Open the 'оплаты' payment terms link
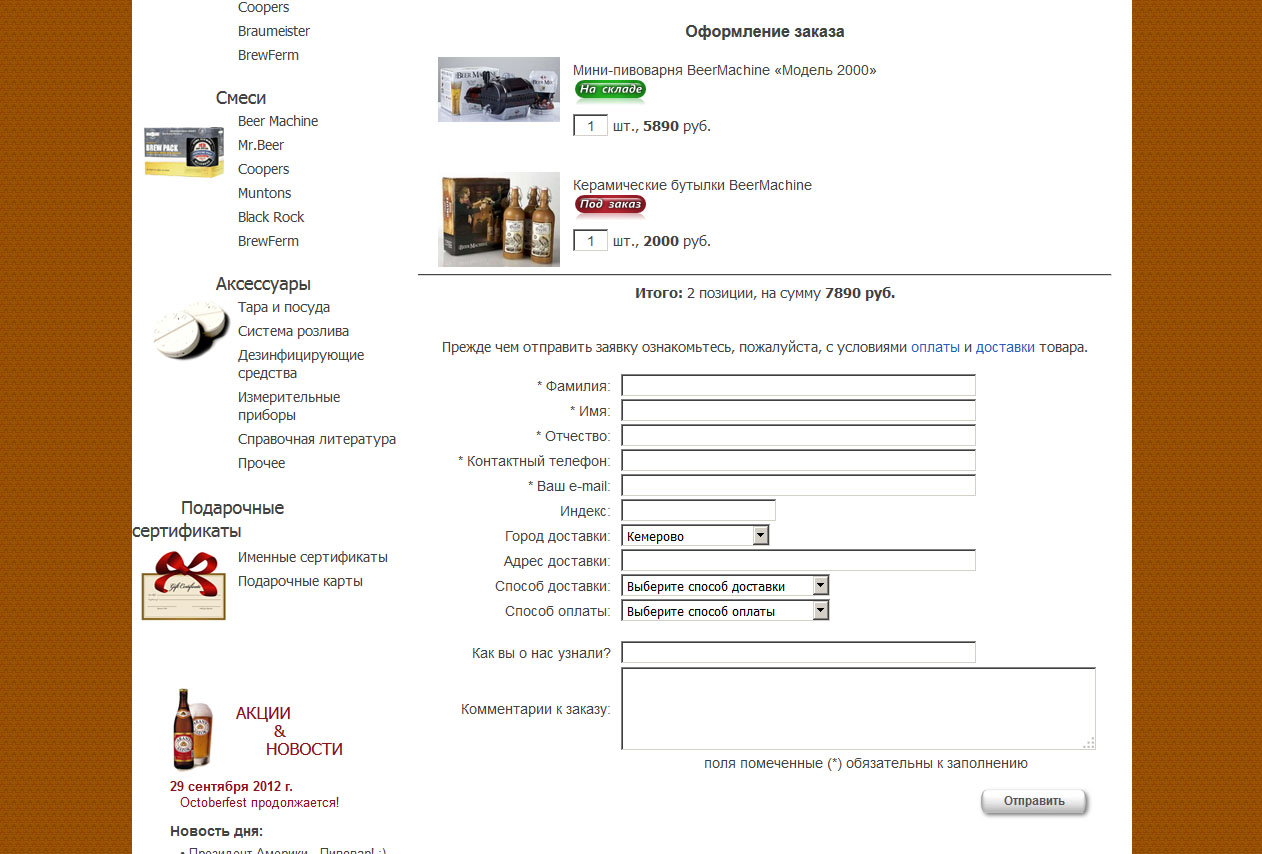Viewport: 1262px width, 854px height. point(935,348)
